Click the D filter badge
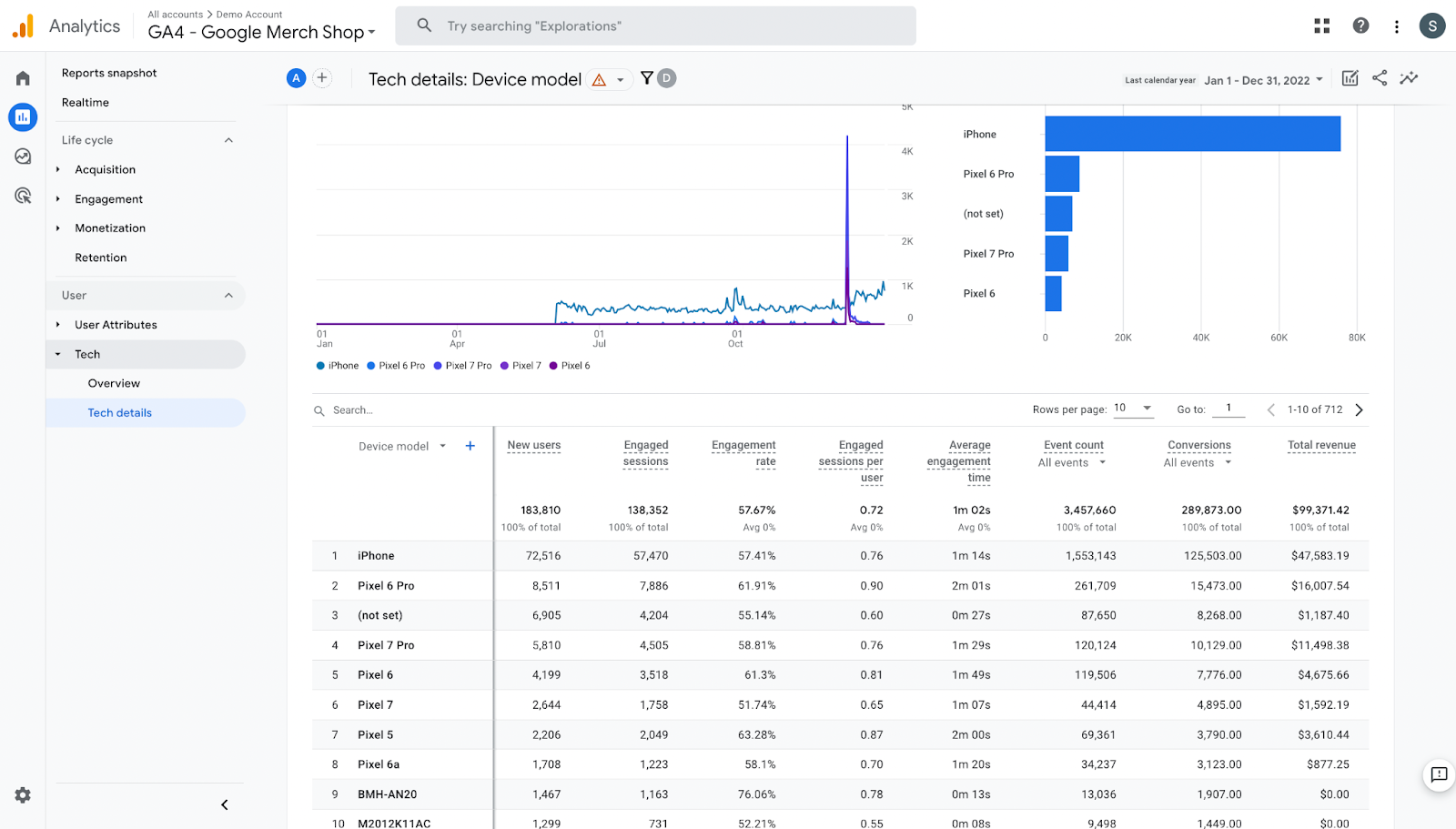 [x=667, y=78]
